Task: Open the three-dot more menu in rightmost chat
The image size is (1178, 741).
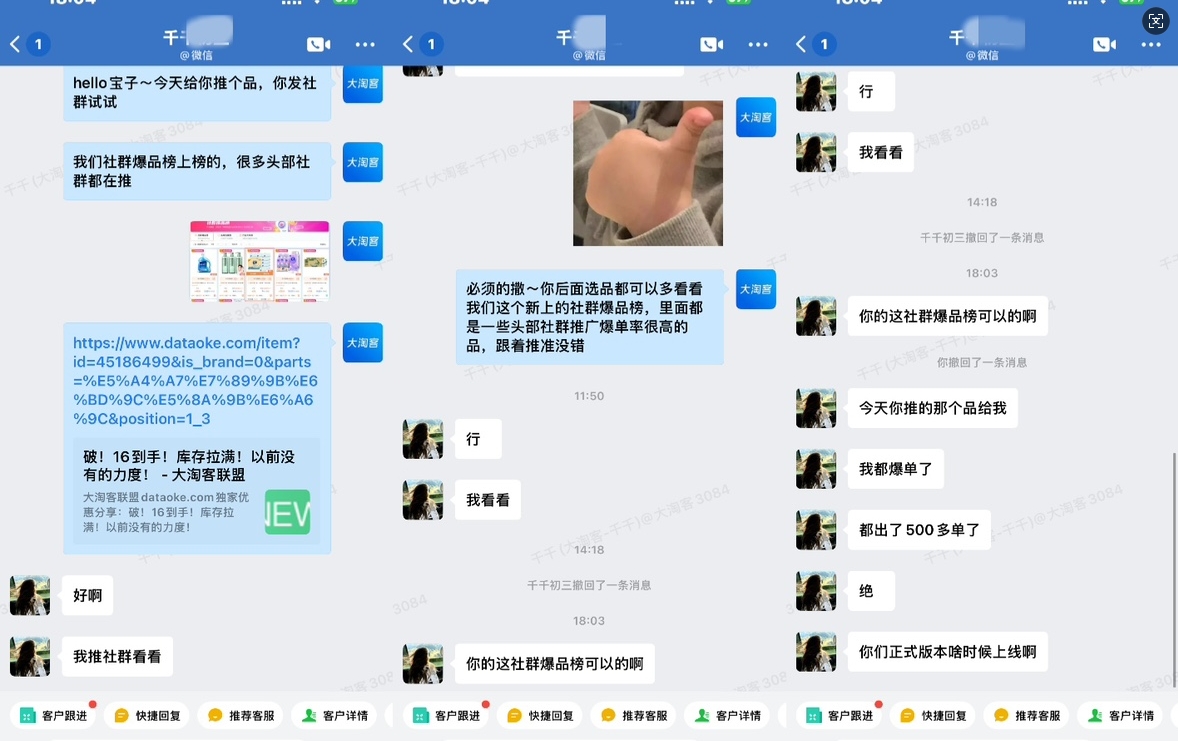Action: coord(1151,44)
